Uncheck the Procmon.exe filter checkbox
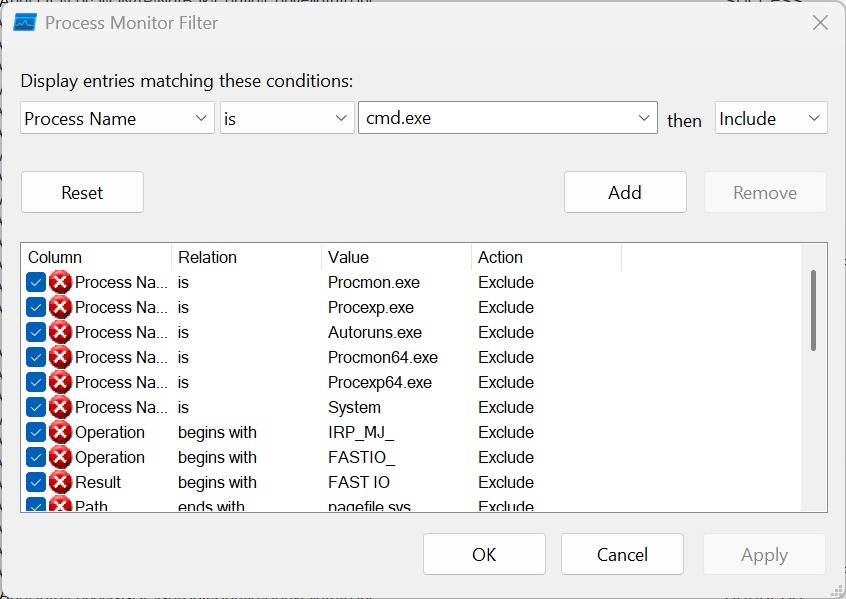 pos(36,282)
